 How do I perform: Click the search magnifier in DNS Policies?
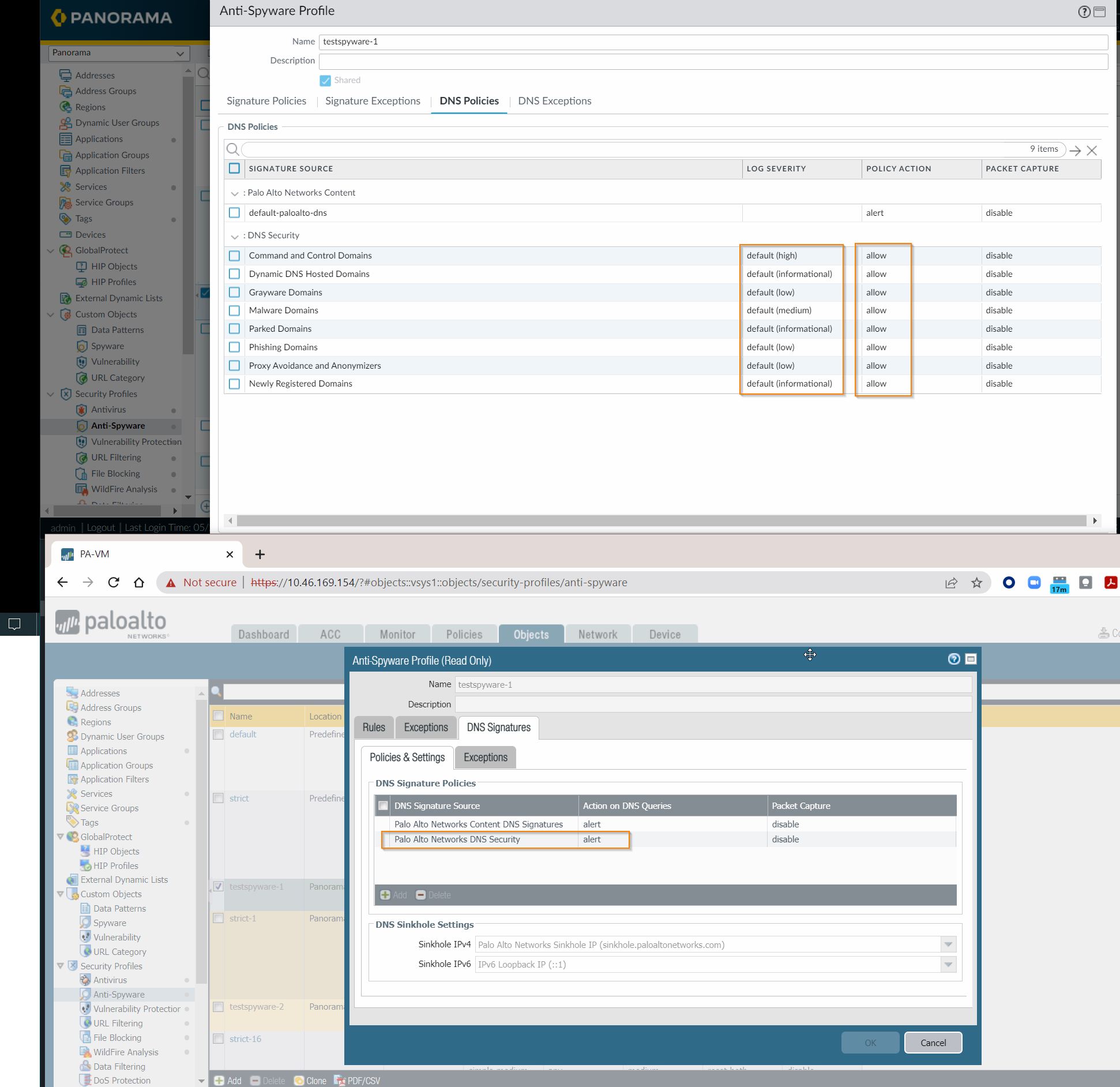point(233,150)
